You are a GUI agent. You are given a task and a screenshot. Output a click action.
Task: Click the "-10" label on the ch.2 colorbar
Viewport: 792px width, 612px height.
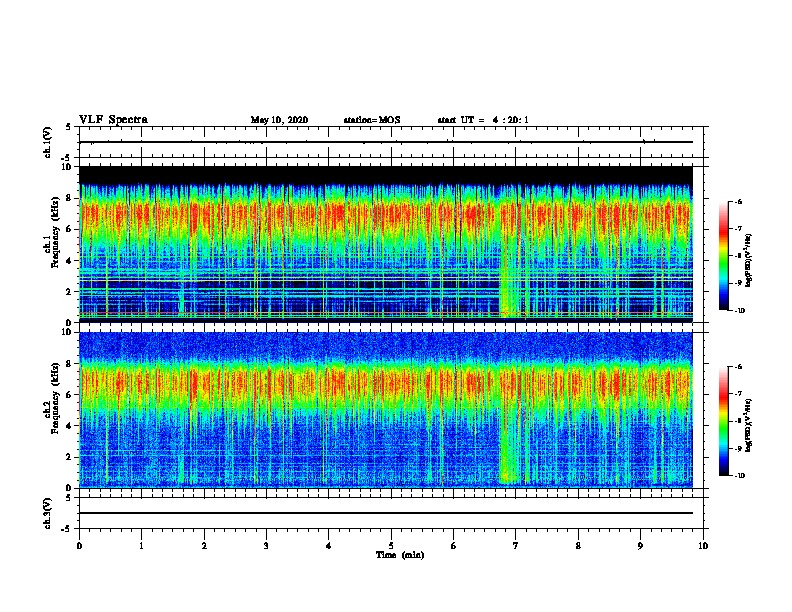coord(738,475)
